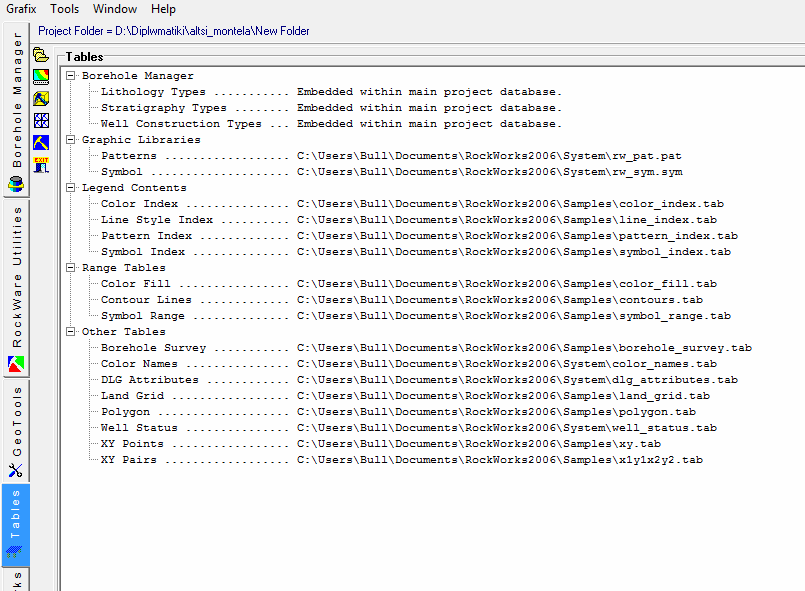This screenshot has height=591, width=805.
Task: Click the four-pane grid icon
Action: (x=41, y=121)
